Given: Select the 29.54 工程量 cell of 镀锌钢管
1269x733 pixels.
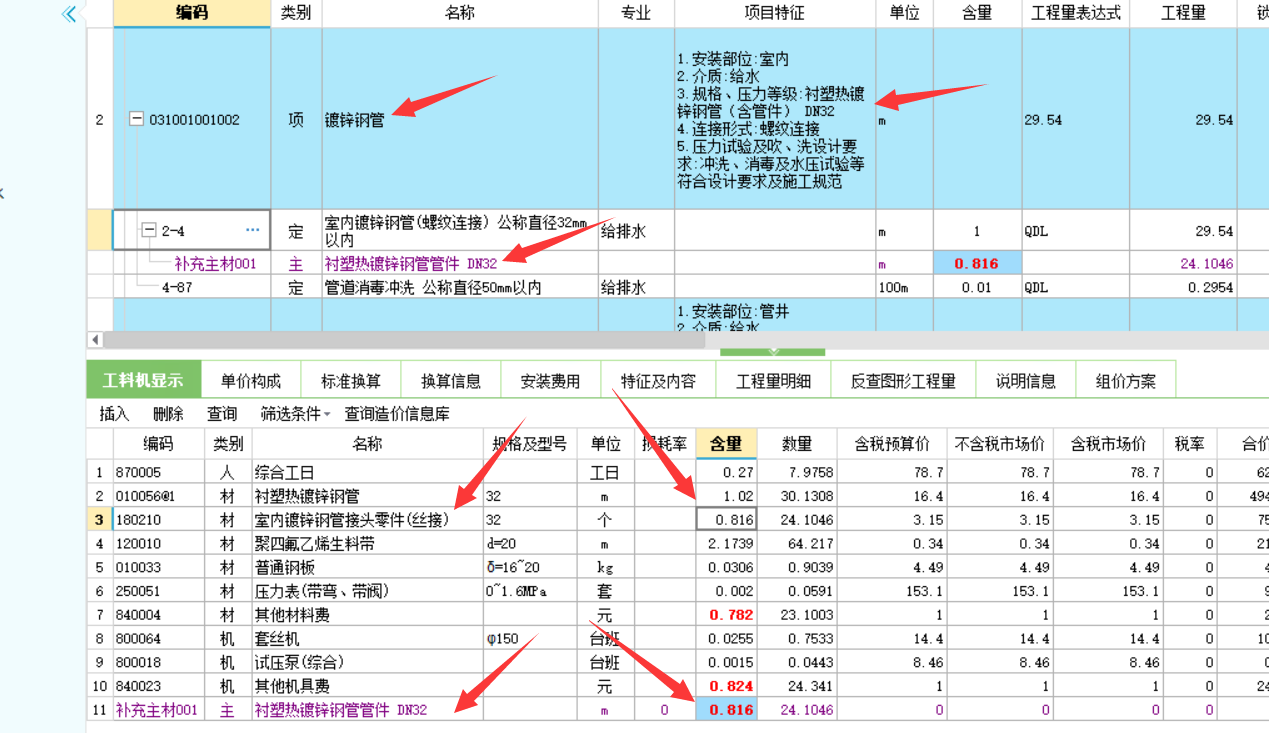Looking at the screenshot, I should 1184,119.
